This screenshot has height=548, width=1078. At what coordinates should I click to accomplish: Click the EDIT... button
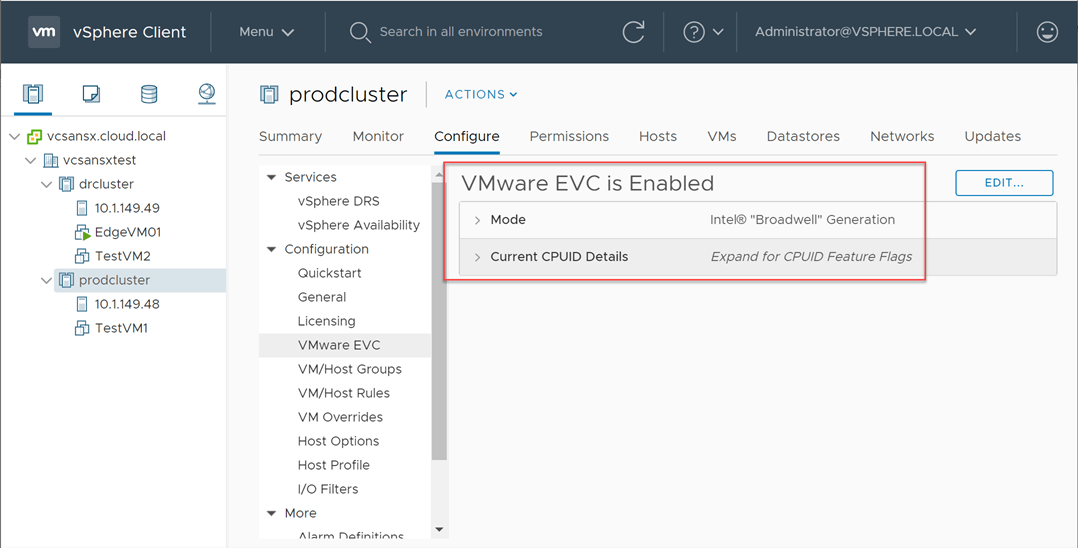click(1004, 183)
